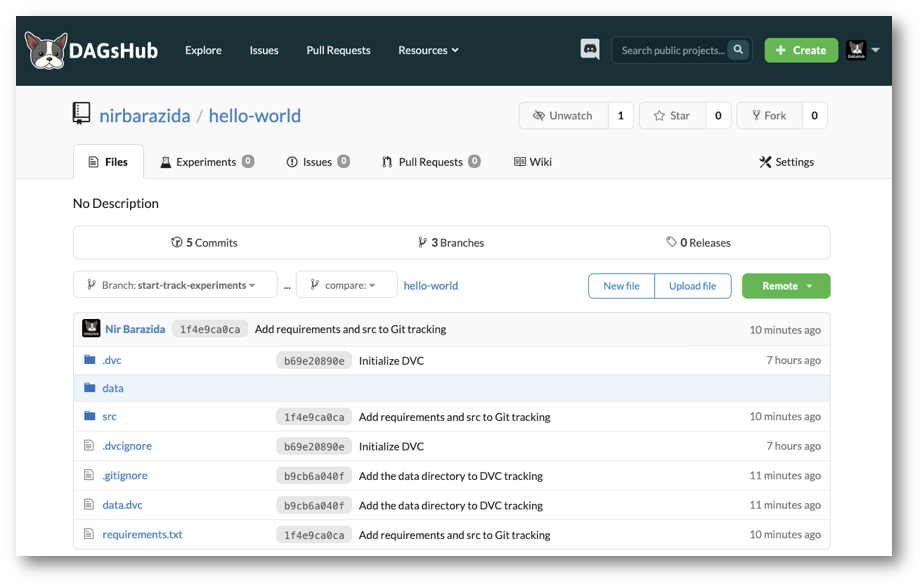923x587 pixels.
Task: Click Nir Barazida's commit avatar
Action: pyautogui.click(x=91, y=329)
